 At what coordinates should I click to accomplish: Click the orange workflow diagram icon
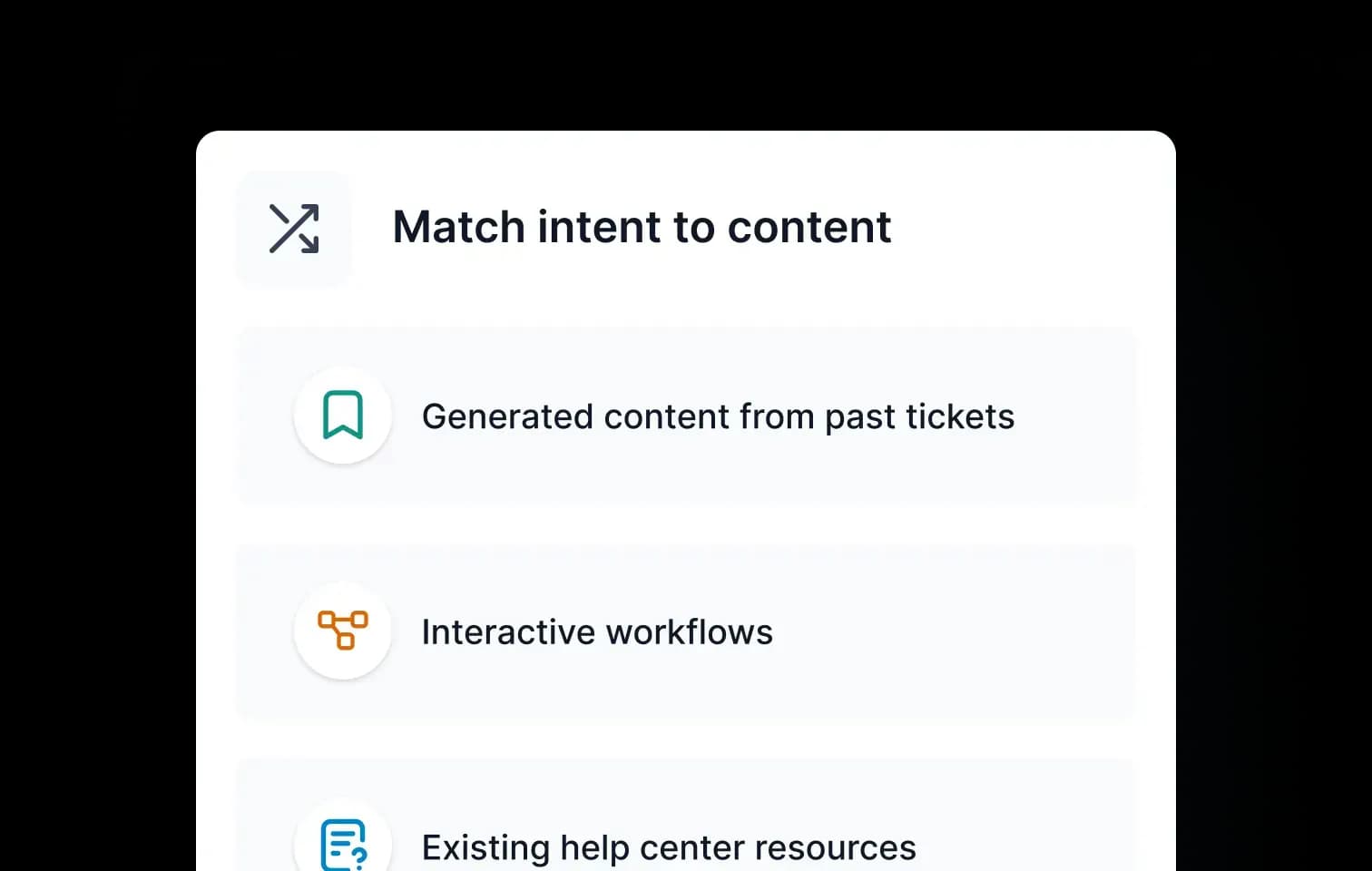[x=343, y=630]
